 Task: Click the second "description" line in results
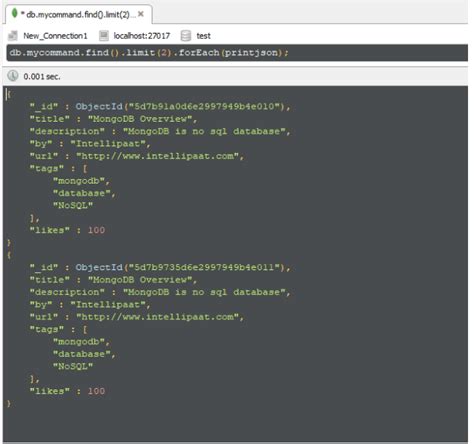(160, 292)
